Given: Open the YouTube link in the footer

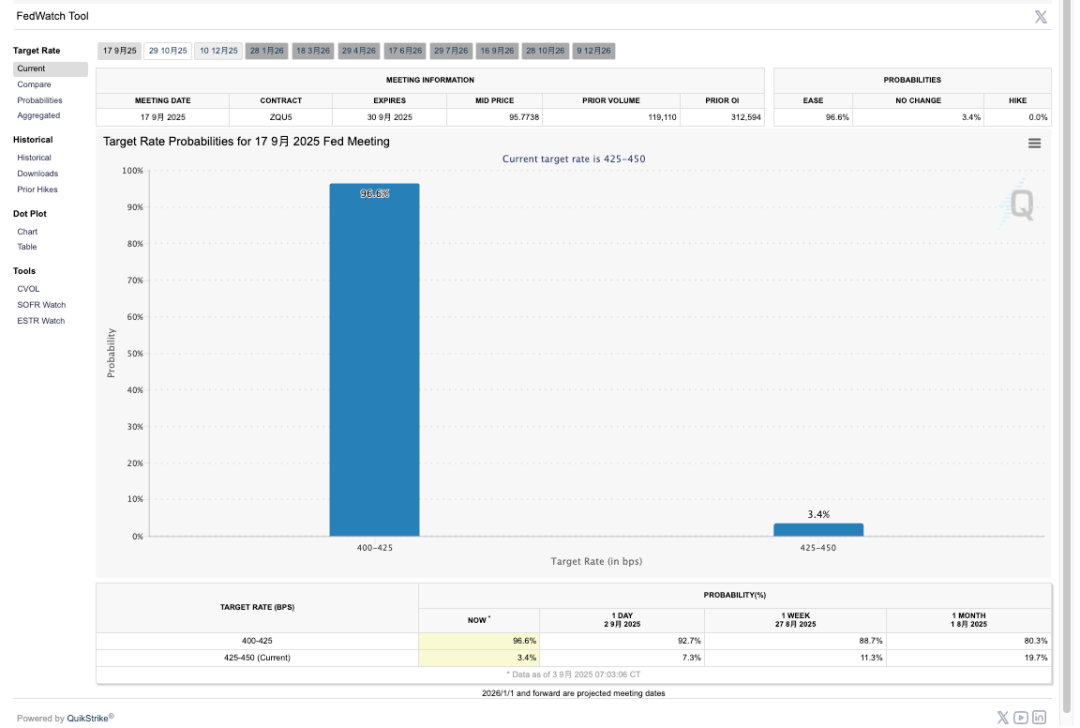Looking at the screenshot, I should (x=1020, y=718).
